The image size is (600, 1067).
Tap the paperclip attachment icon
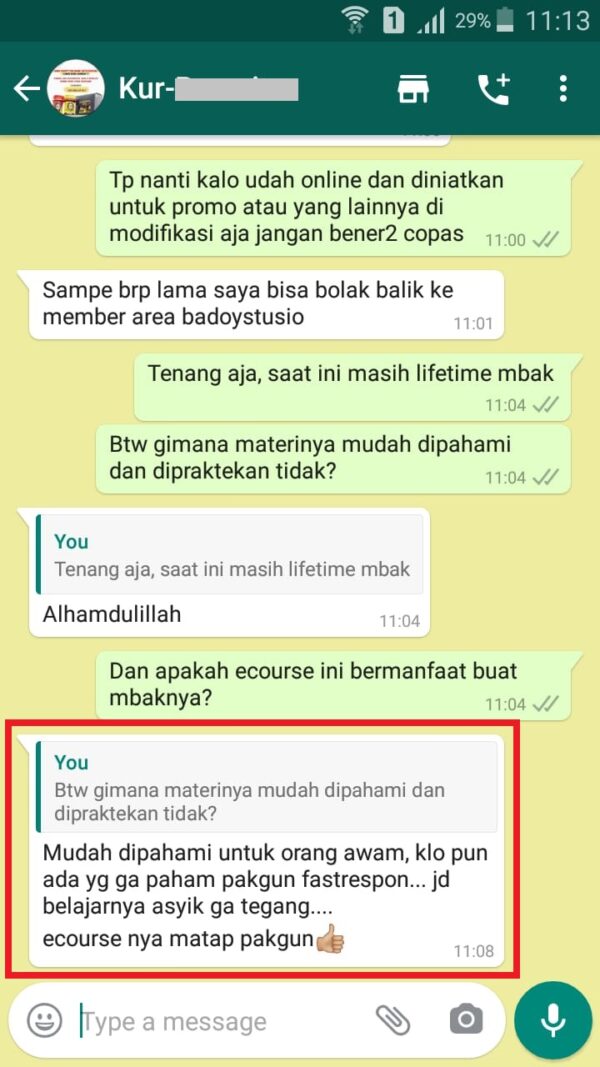393,1020
